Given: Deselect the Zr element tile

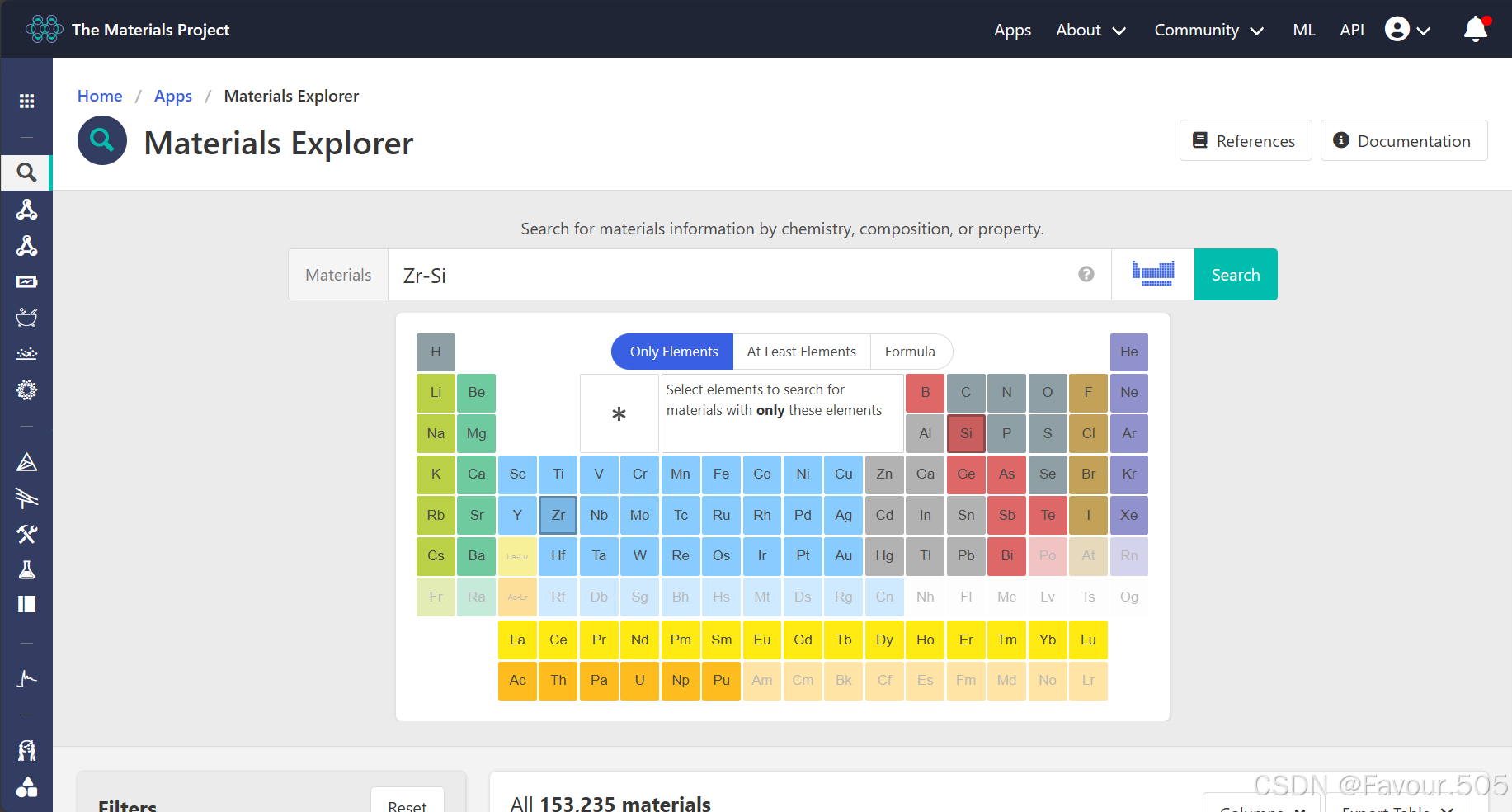Looking at the screenshot, I should click(x=558, y=515).
